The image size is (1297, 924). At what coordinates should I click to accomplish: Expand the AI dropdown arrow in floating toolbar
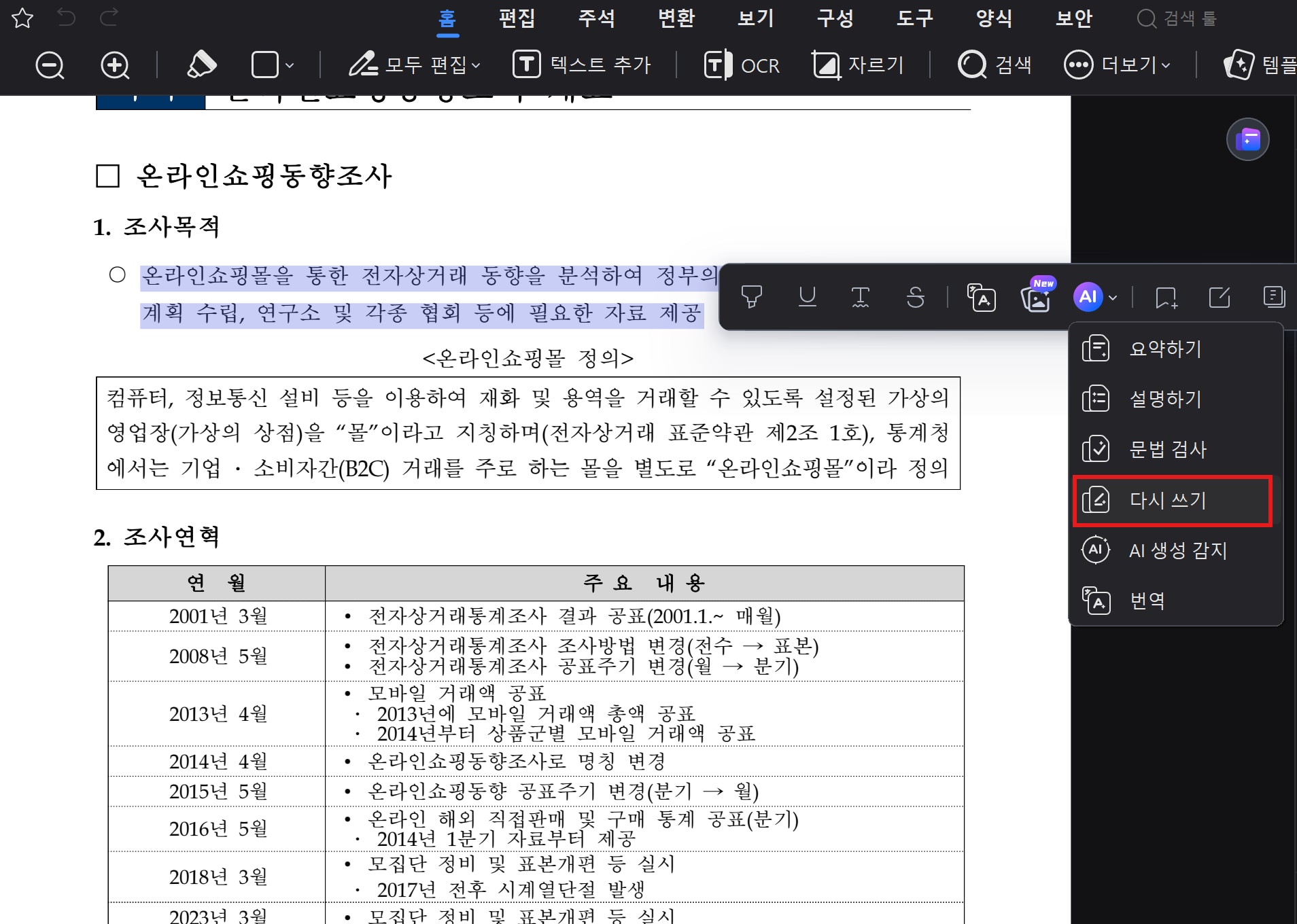(x=1113, y=298)
